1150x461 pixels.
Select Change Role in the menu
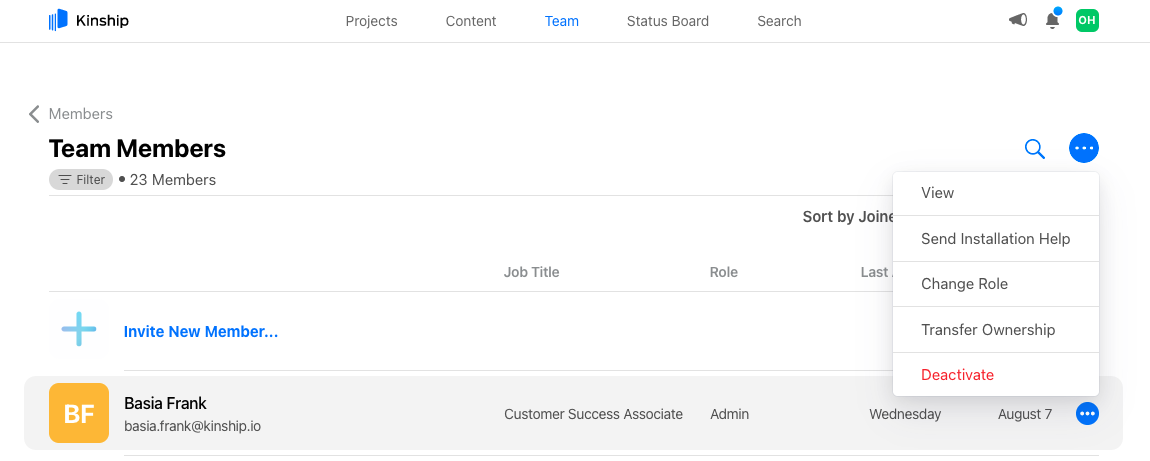964,284
